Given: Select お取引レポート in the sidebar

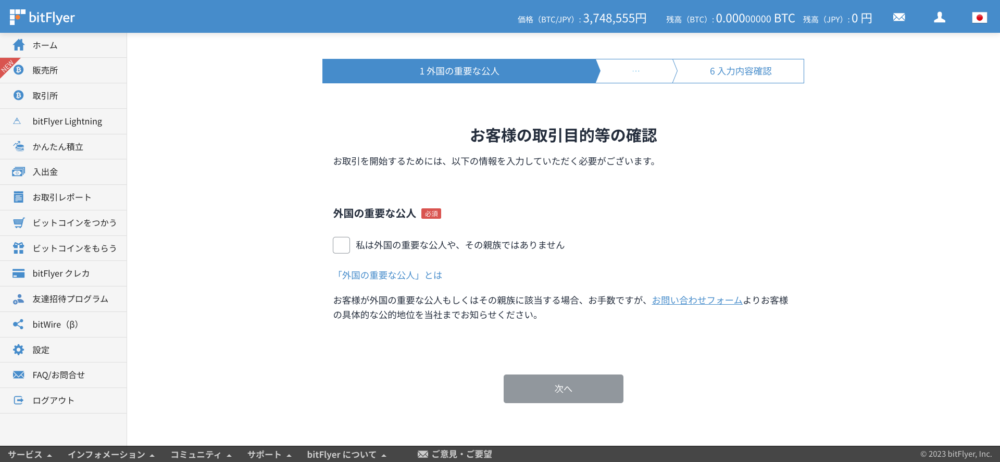Looking at the screenshot, I should (x=61, y=197).
